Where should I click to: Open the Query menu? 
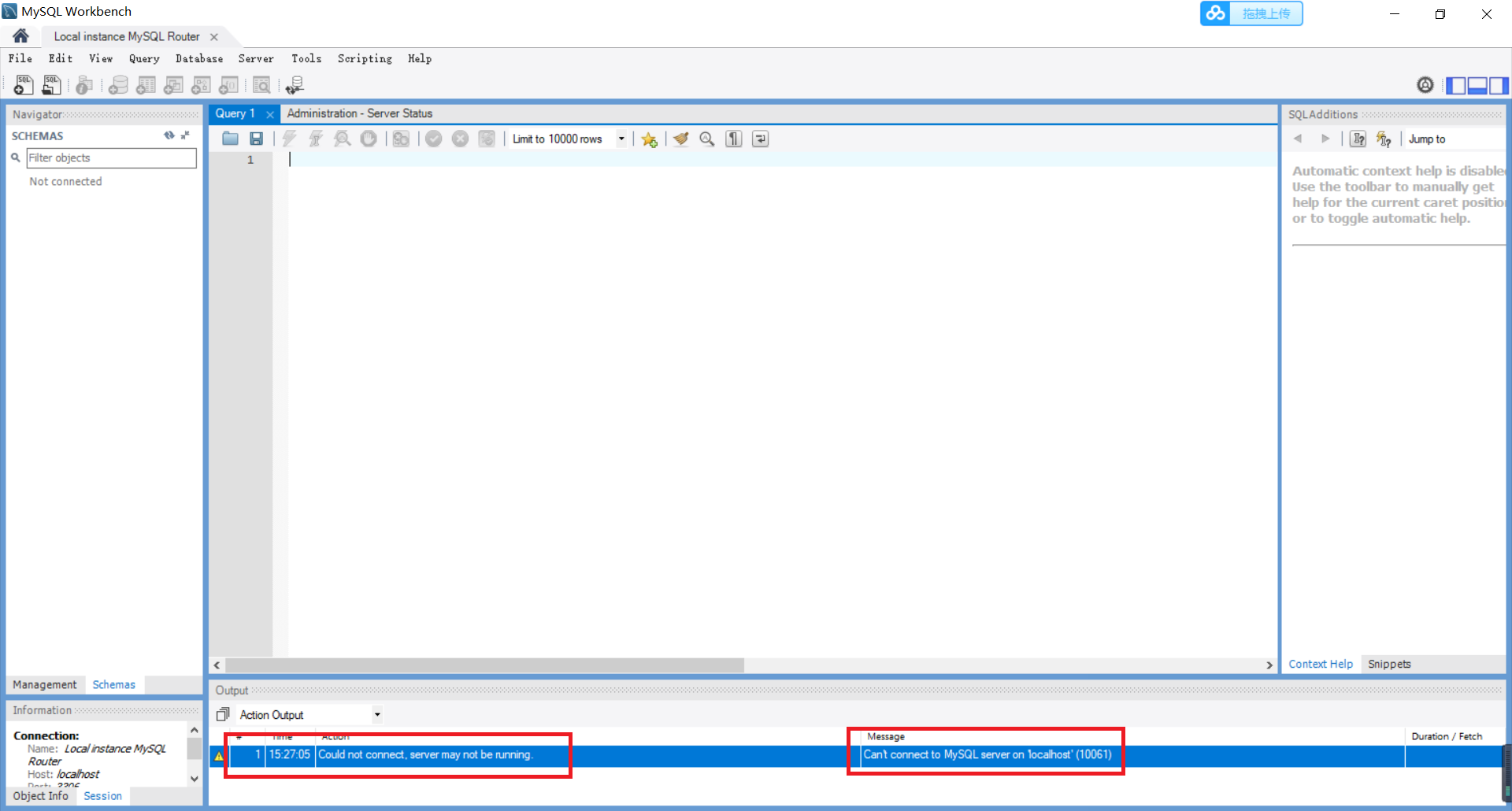(144, 58)
